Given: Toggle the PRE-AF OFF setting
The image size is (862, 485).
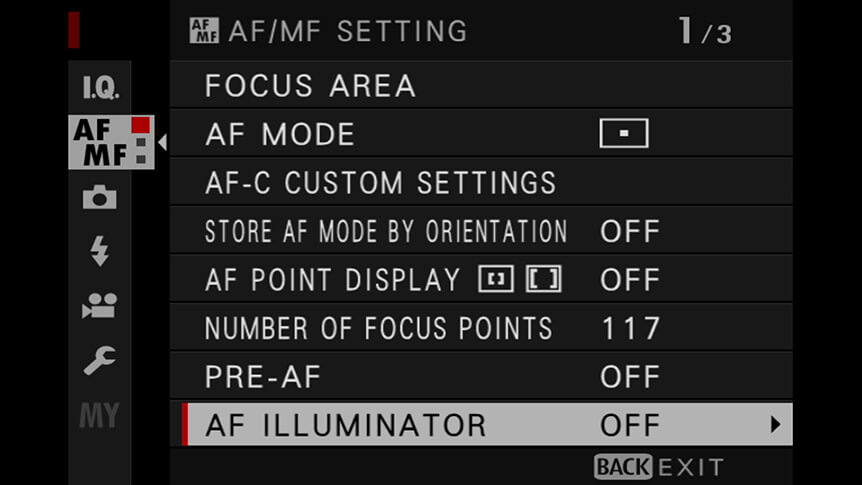Looking at the screenshot, I should [x=630, y=377].
